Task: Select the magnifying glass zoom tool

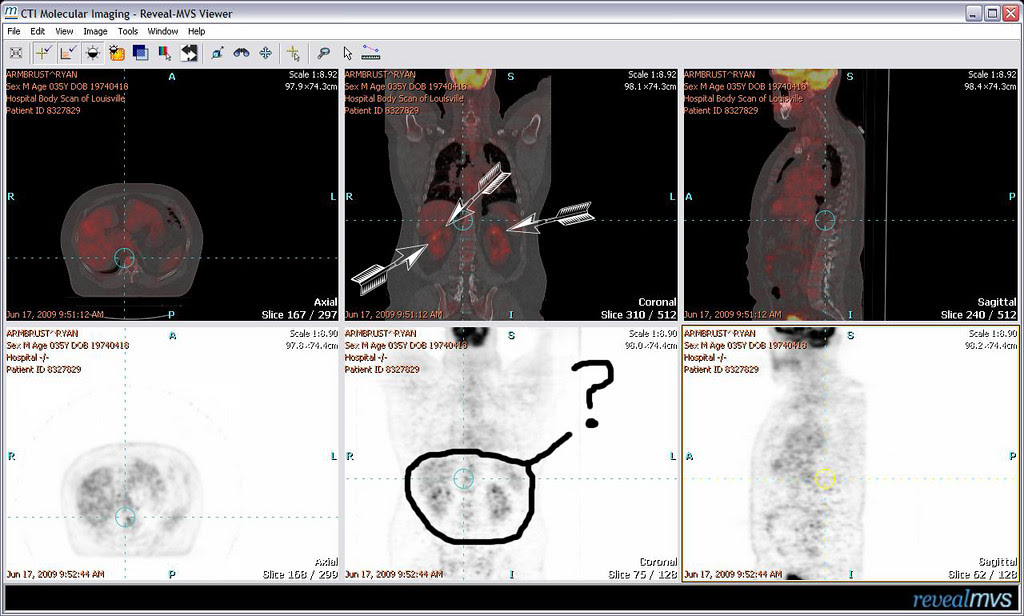Action: pyautogui.click(x=323, y=53)
